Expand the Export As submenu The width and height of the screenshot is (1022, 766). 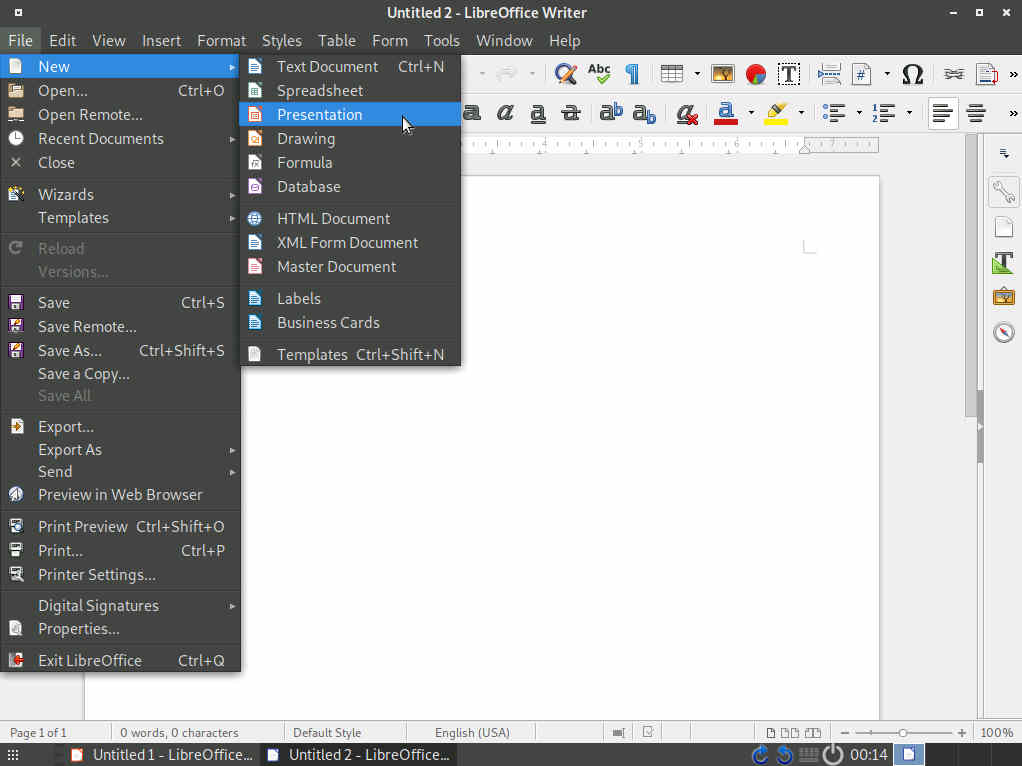[x=121, y=450]
